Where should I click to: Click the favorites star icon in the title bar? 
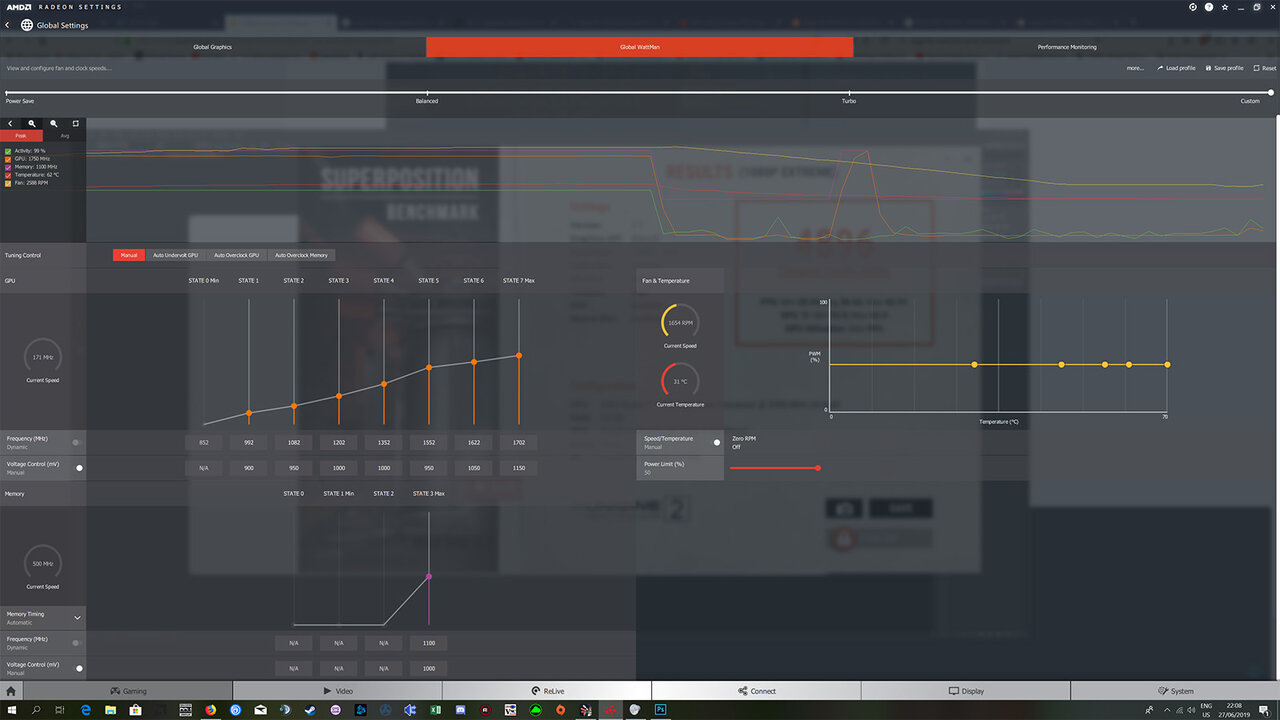pos(1225,7)
